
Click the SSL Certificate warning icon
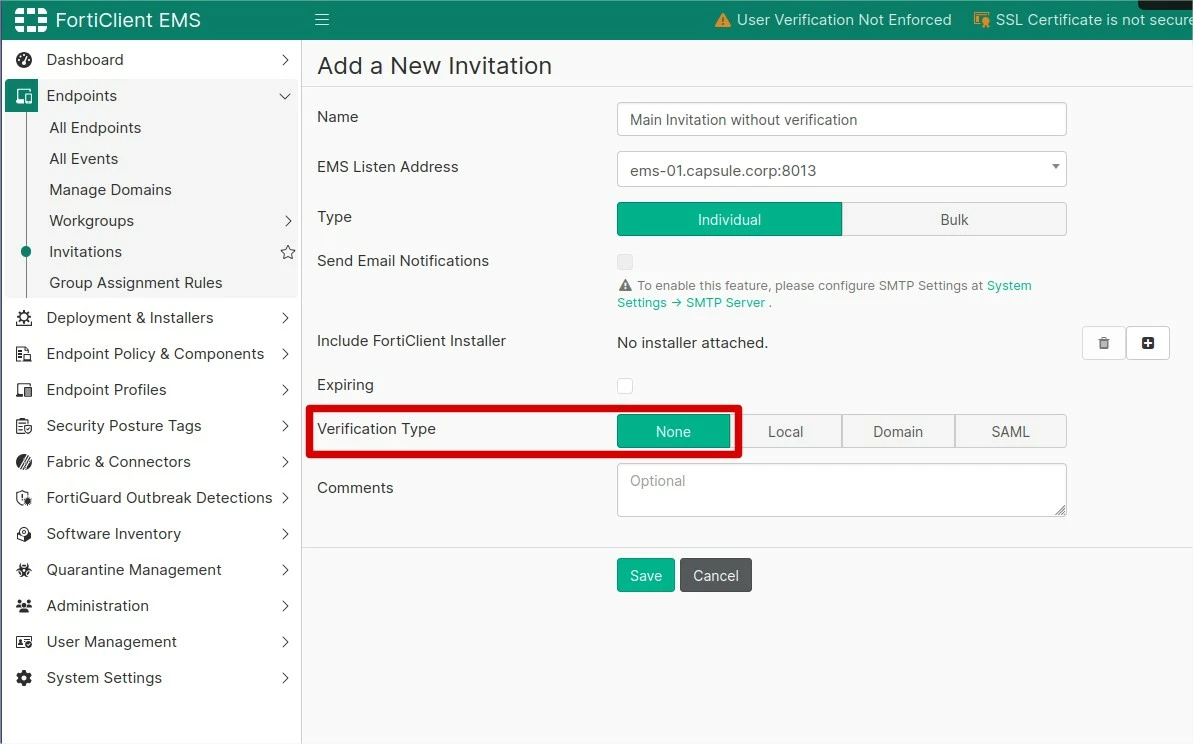tap(981, 20)
